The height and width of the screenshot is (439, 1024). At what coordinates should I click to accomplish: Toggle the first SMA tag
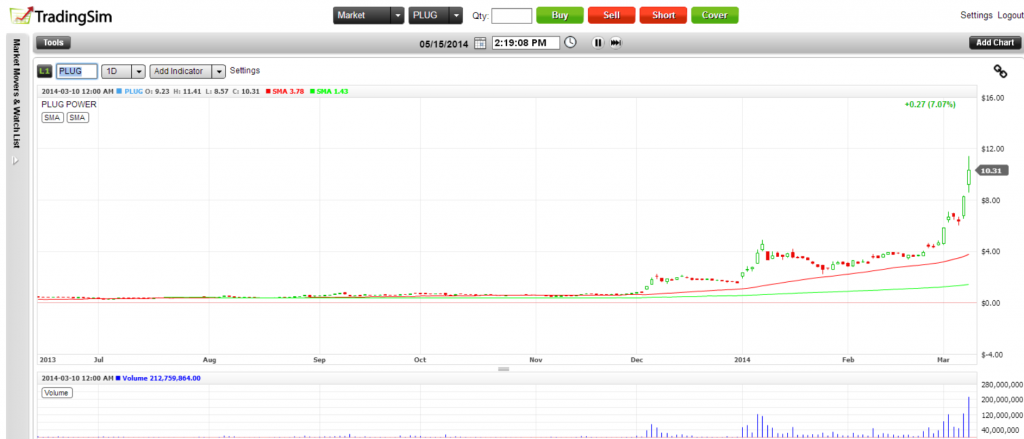point(52,118)
